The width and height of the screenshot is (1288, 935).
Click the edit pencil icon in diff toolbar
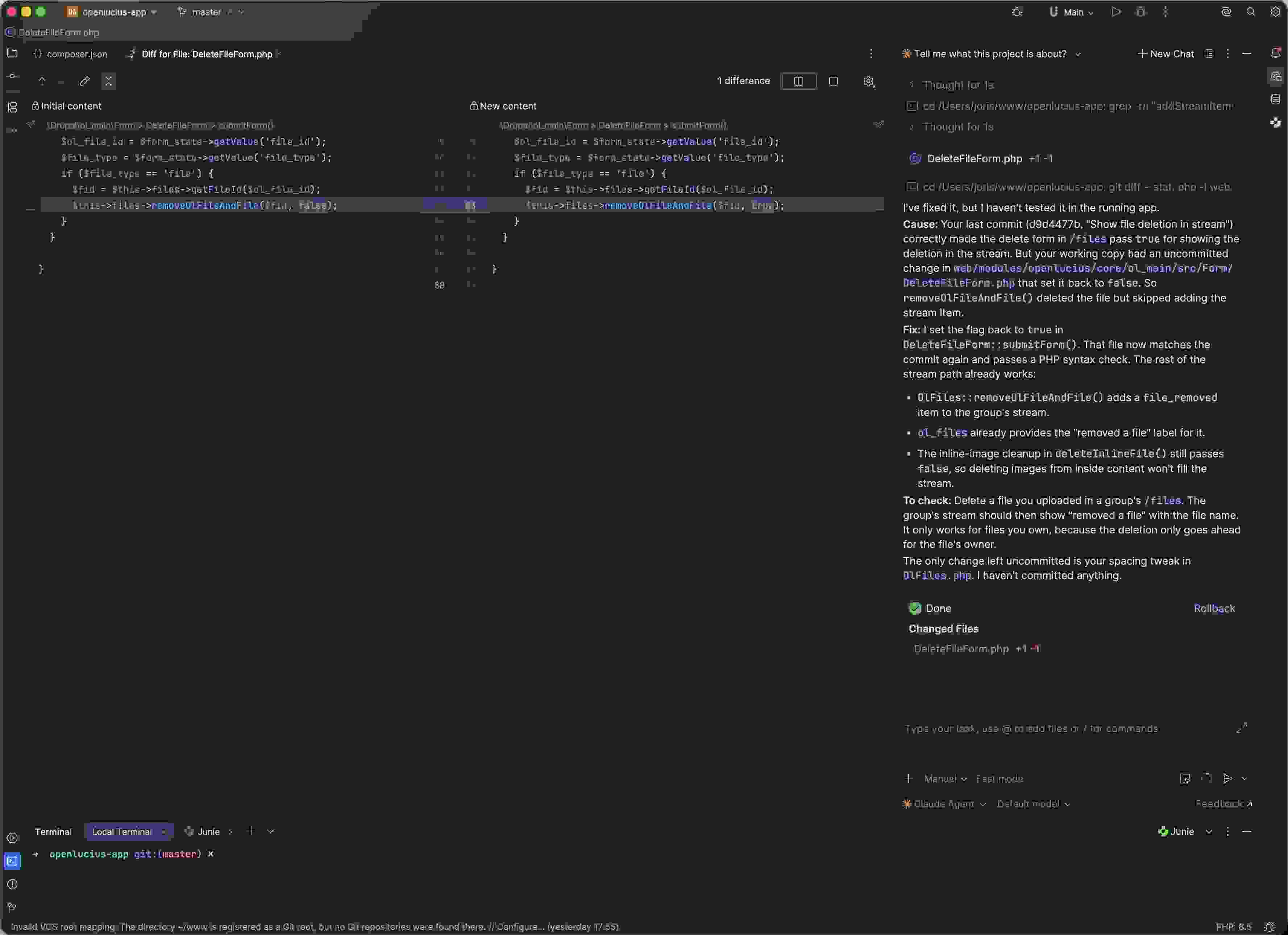[84, 81]
